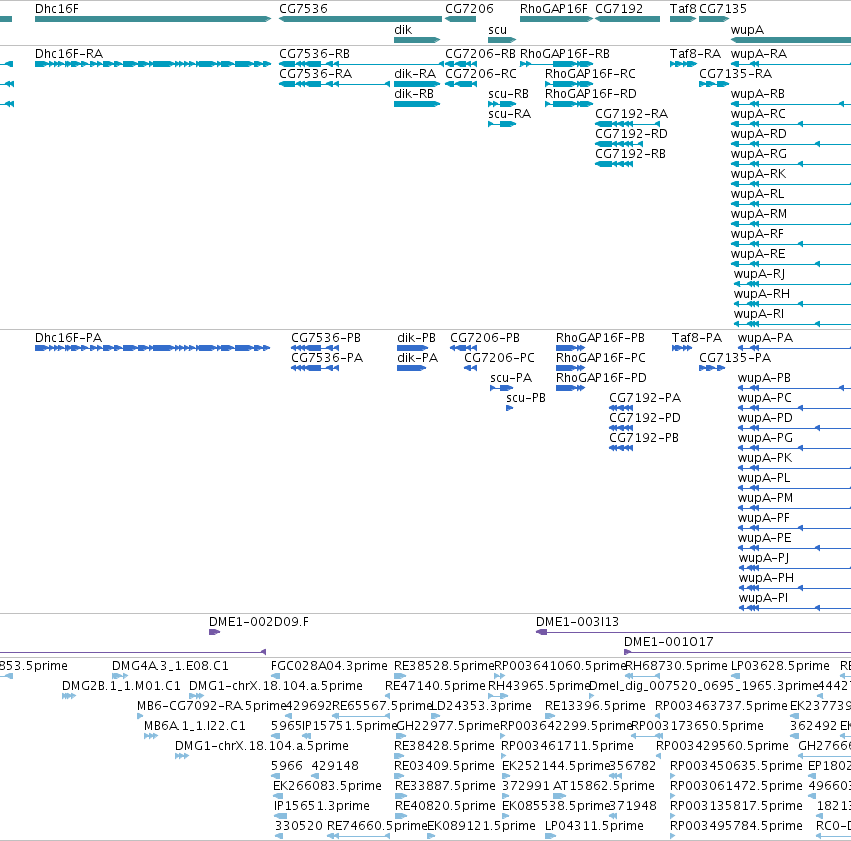Click the CG7206-RC transcript label
The image size is (851, 841).
(x=480, y=74)
